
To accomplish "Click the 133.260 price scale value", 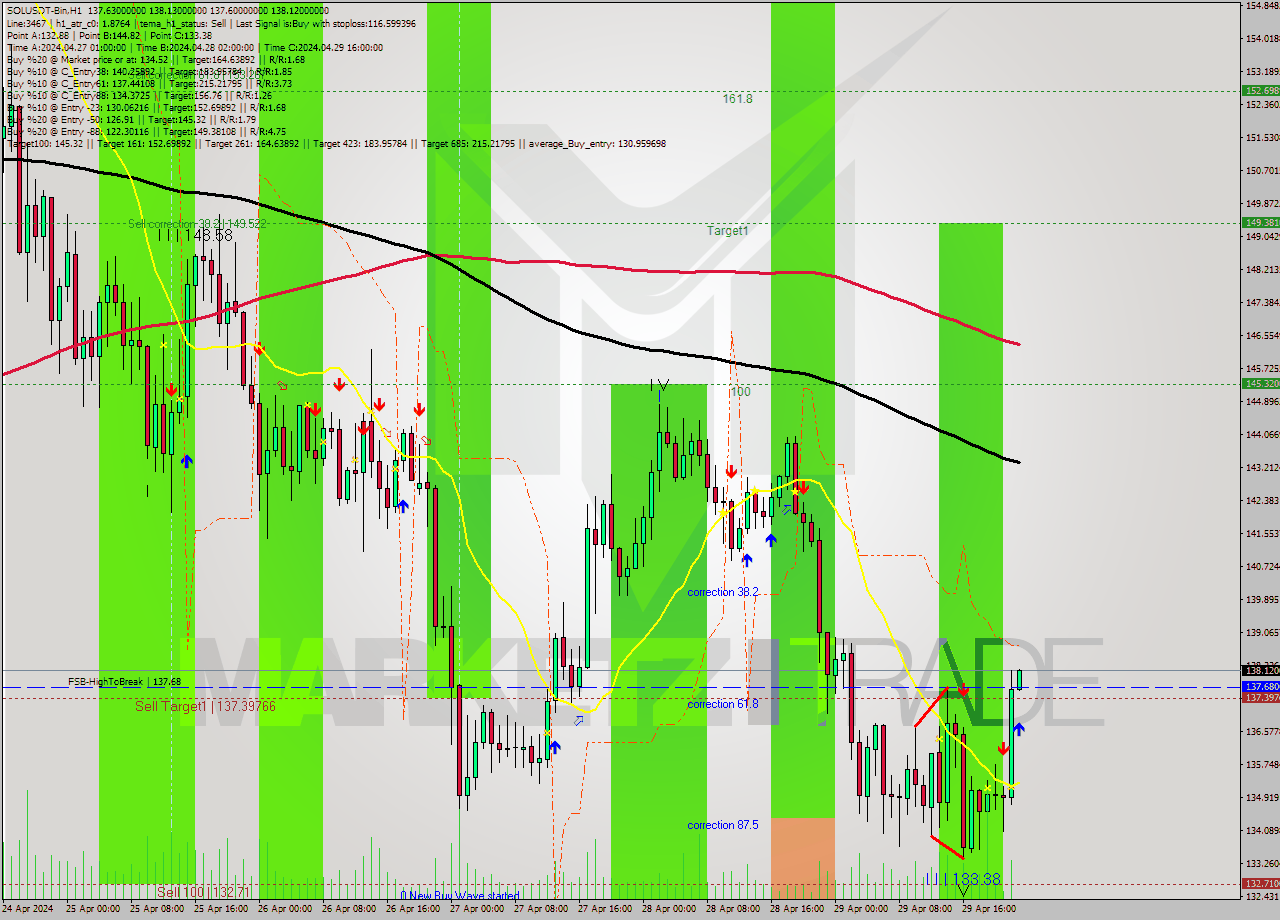I will coord(1262,863).
